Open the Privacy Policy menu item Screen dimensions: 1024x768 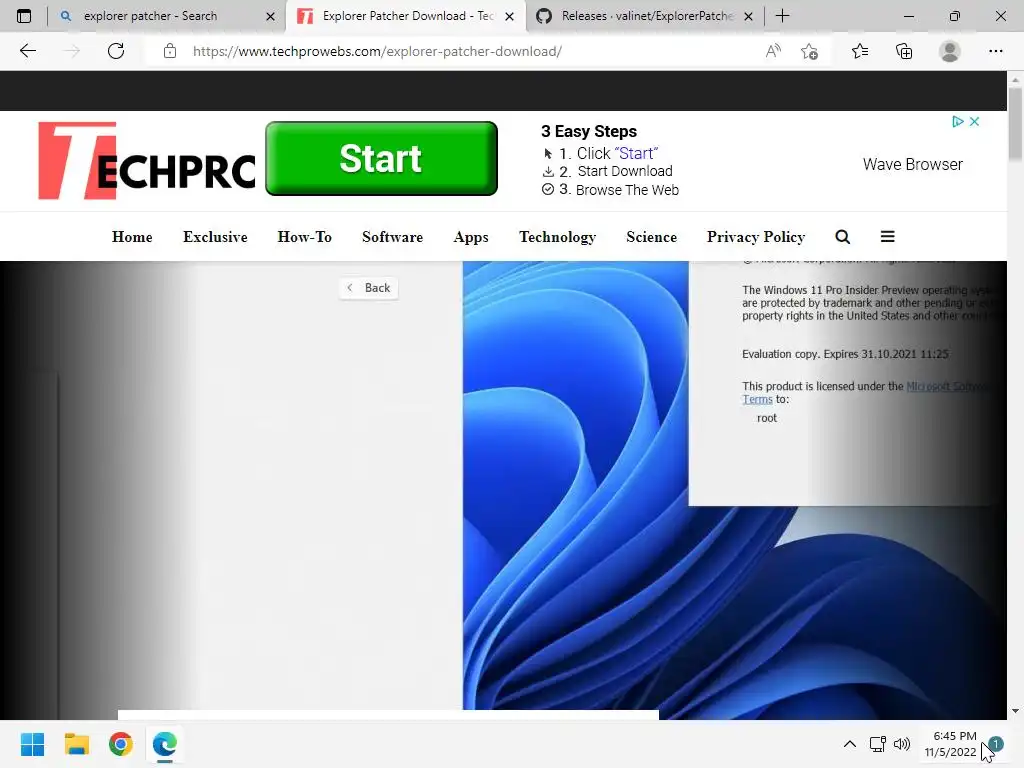pyautogui.click(x=756, y=237)
